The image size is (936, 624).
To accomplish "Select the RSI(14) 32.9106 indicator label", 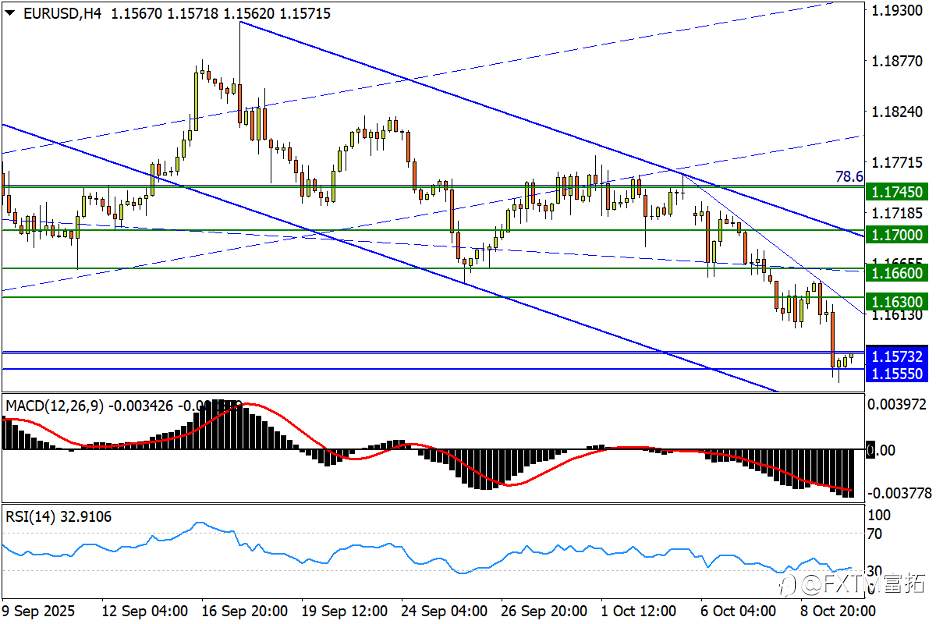I will [58, 517].
